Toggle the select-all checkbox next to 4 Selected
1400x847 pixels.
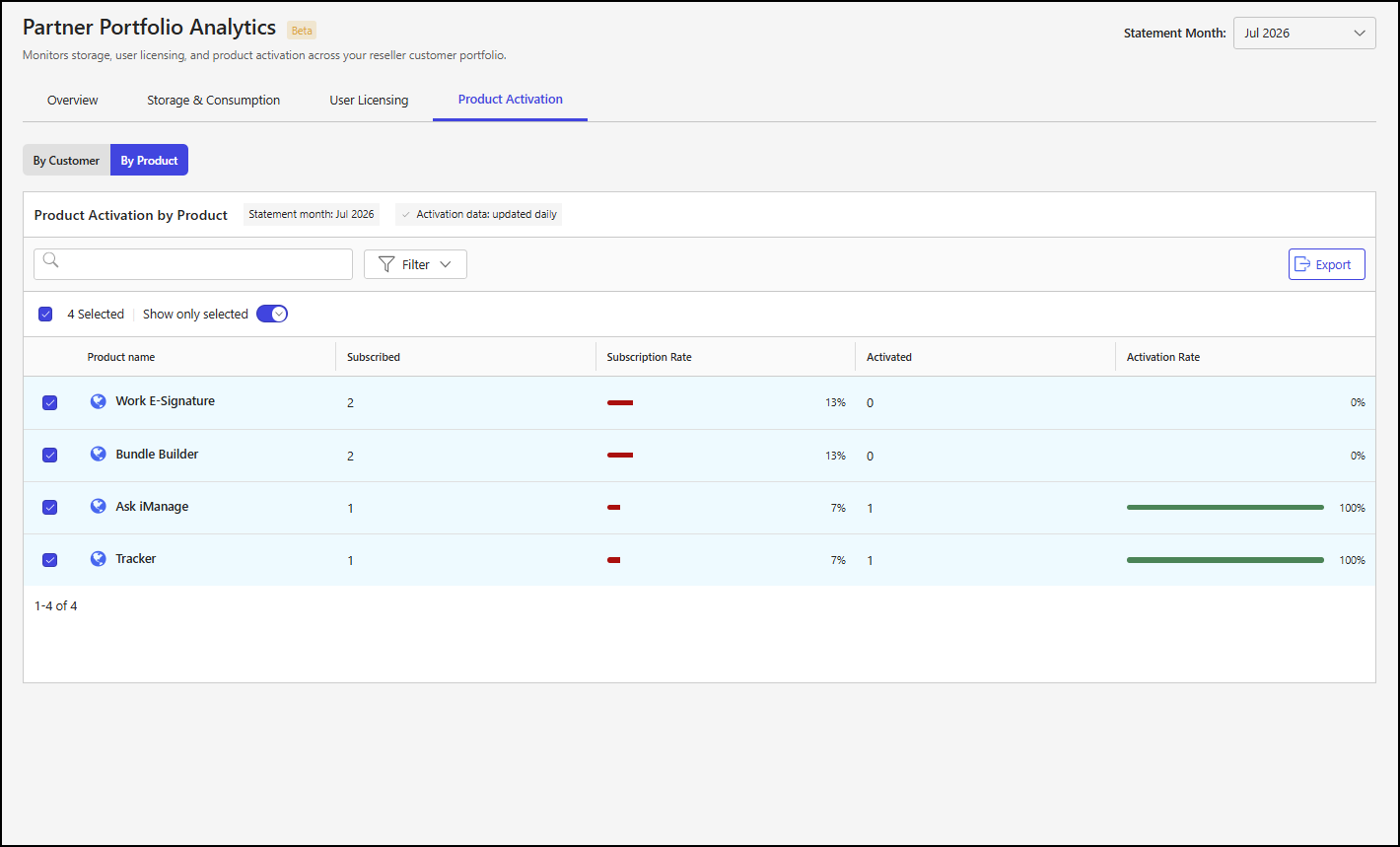pyautogui.click(x=45, y=314)
